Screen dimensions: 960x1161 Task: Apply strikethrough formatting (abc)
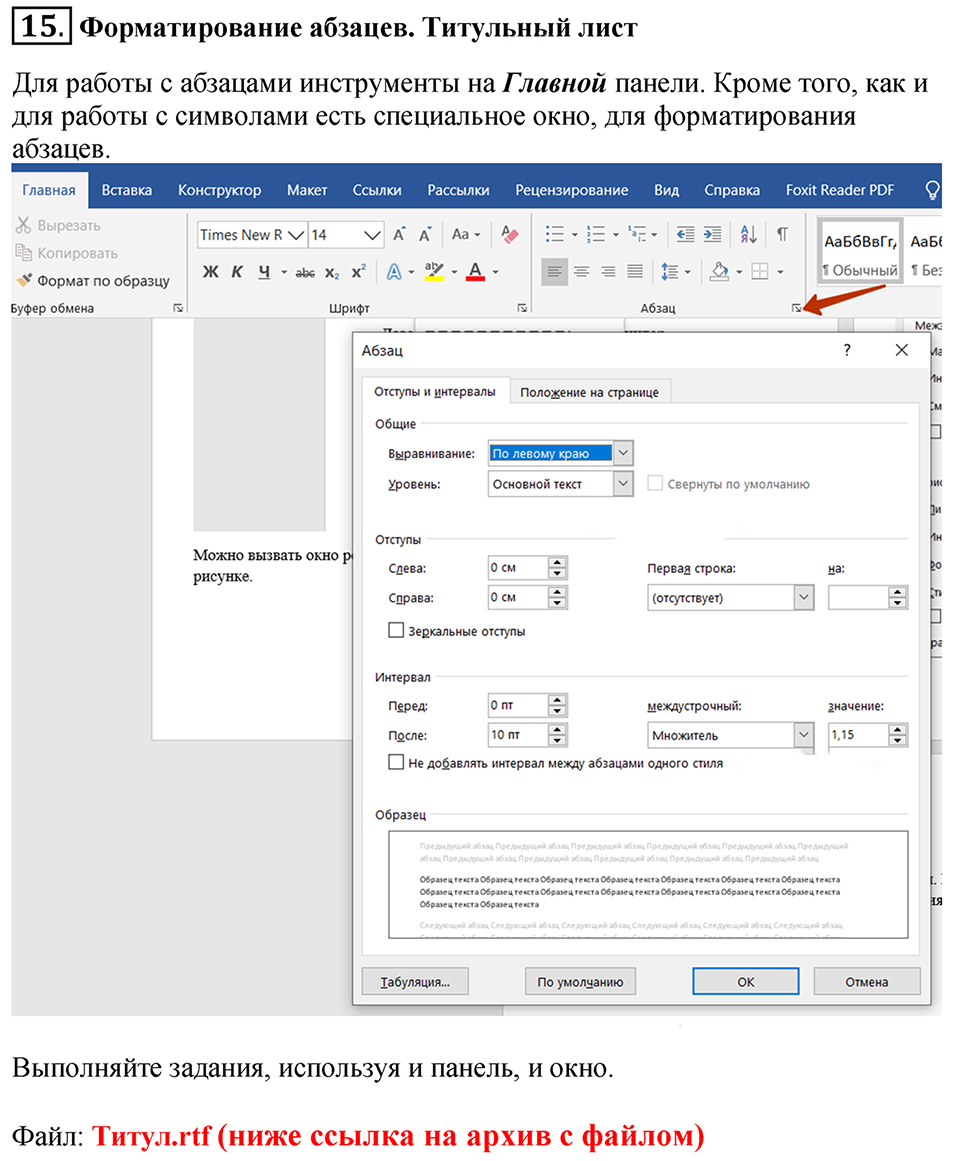pyautogui.click(x=306, y=272)
